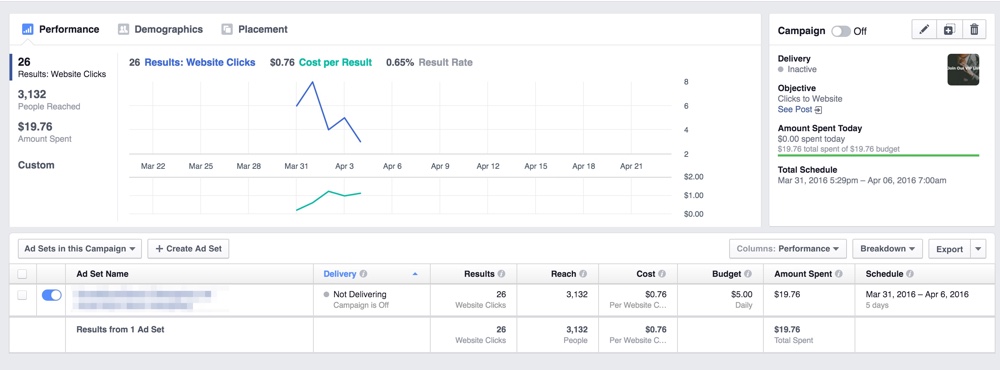Click the Create Ad Set button
Image resolution: width=1000 pixels, height=370 pixels.
(188, 249)
